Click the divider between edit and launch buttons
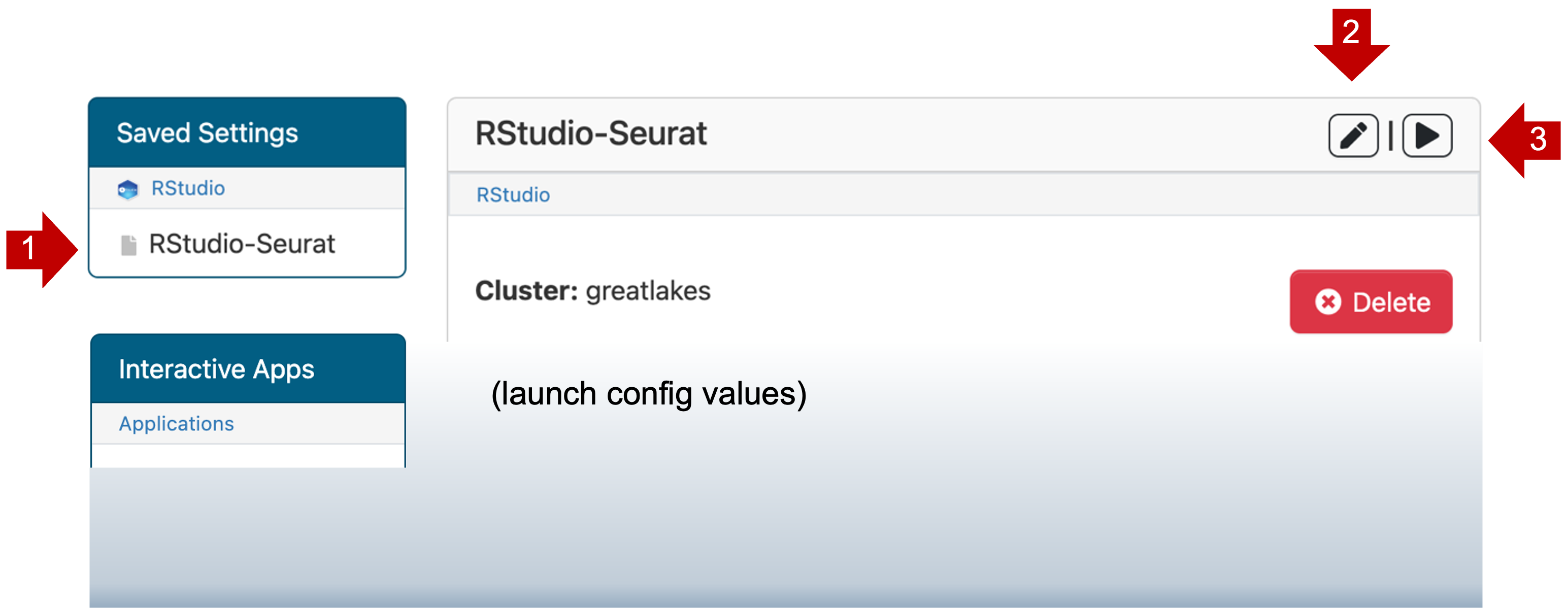The width and height of the screenshot is (1568, 609). [1390, 136]
